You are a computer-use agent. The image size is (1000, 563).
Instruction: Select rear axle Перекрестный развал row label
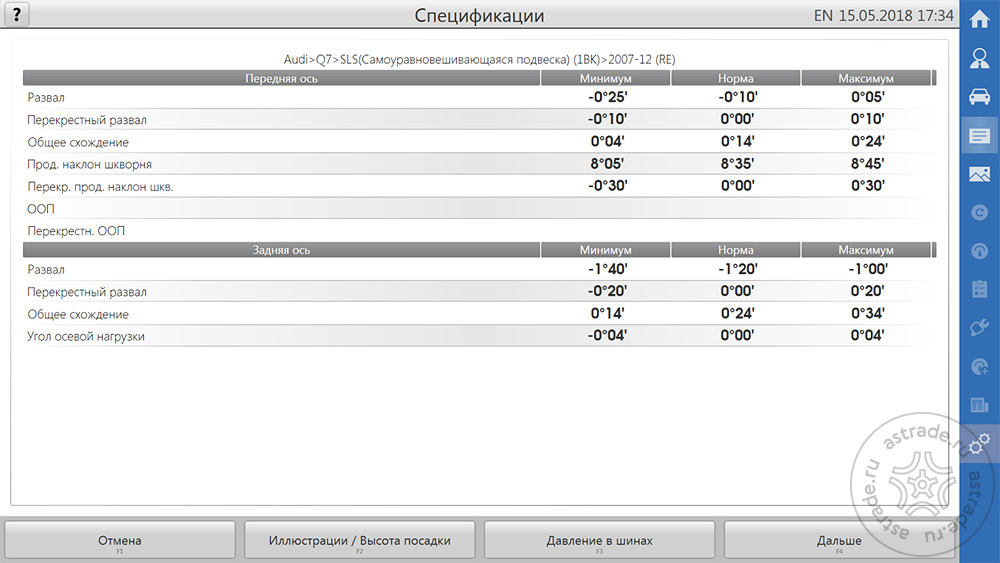[x=87, y=292]
